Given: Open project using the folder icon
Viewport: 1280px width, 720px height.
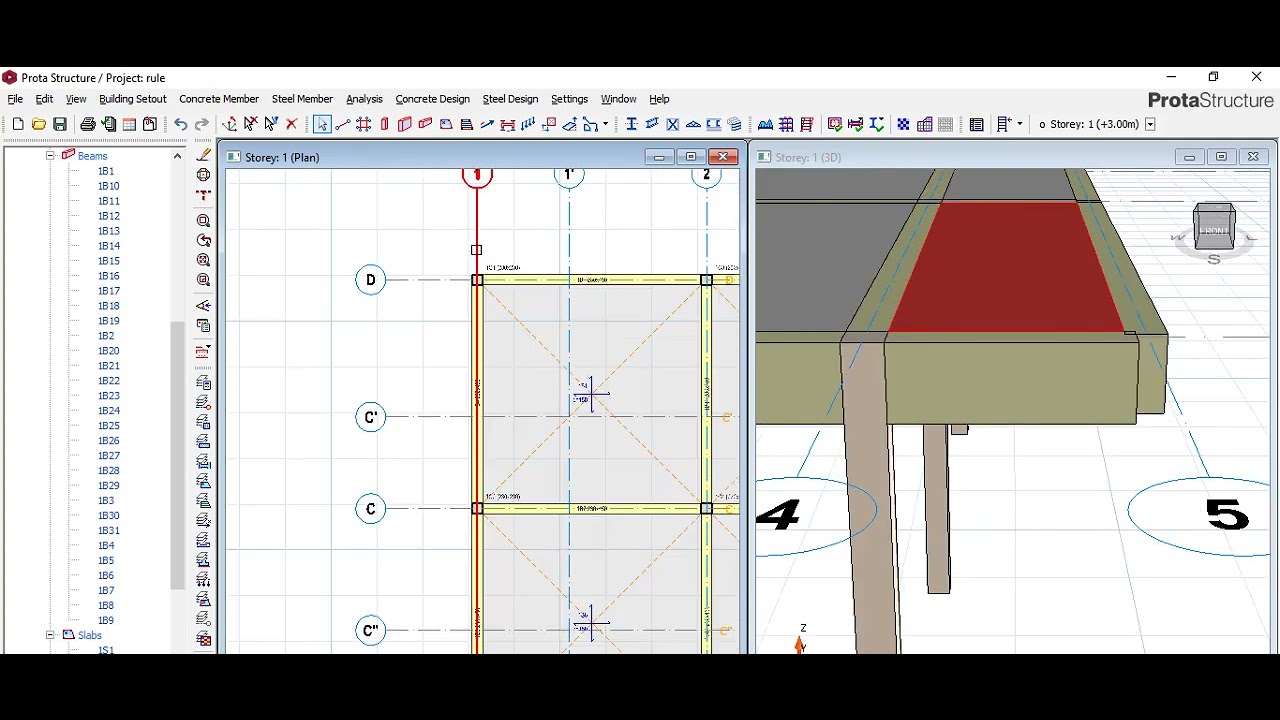Looking at the screenshot, I should click(38, 124).
